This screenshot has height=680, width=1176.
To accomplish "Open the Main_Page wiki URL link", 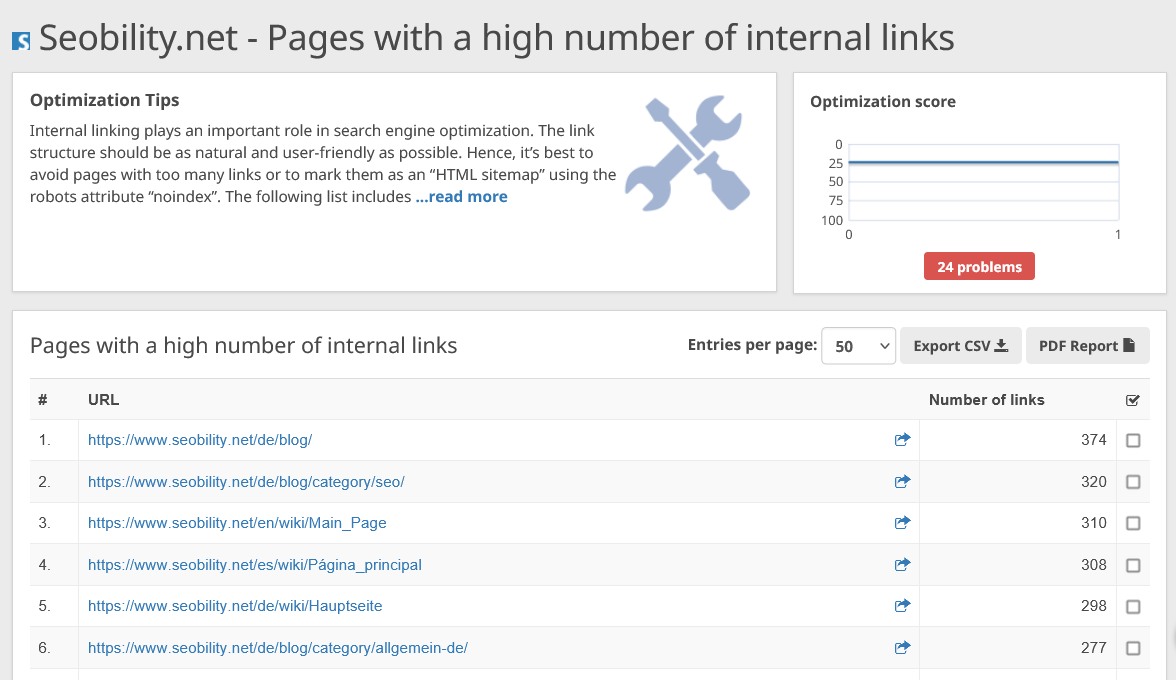I will coord(239,522).
